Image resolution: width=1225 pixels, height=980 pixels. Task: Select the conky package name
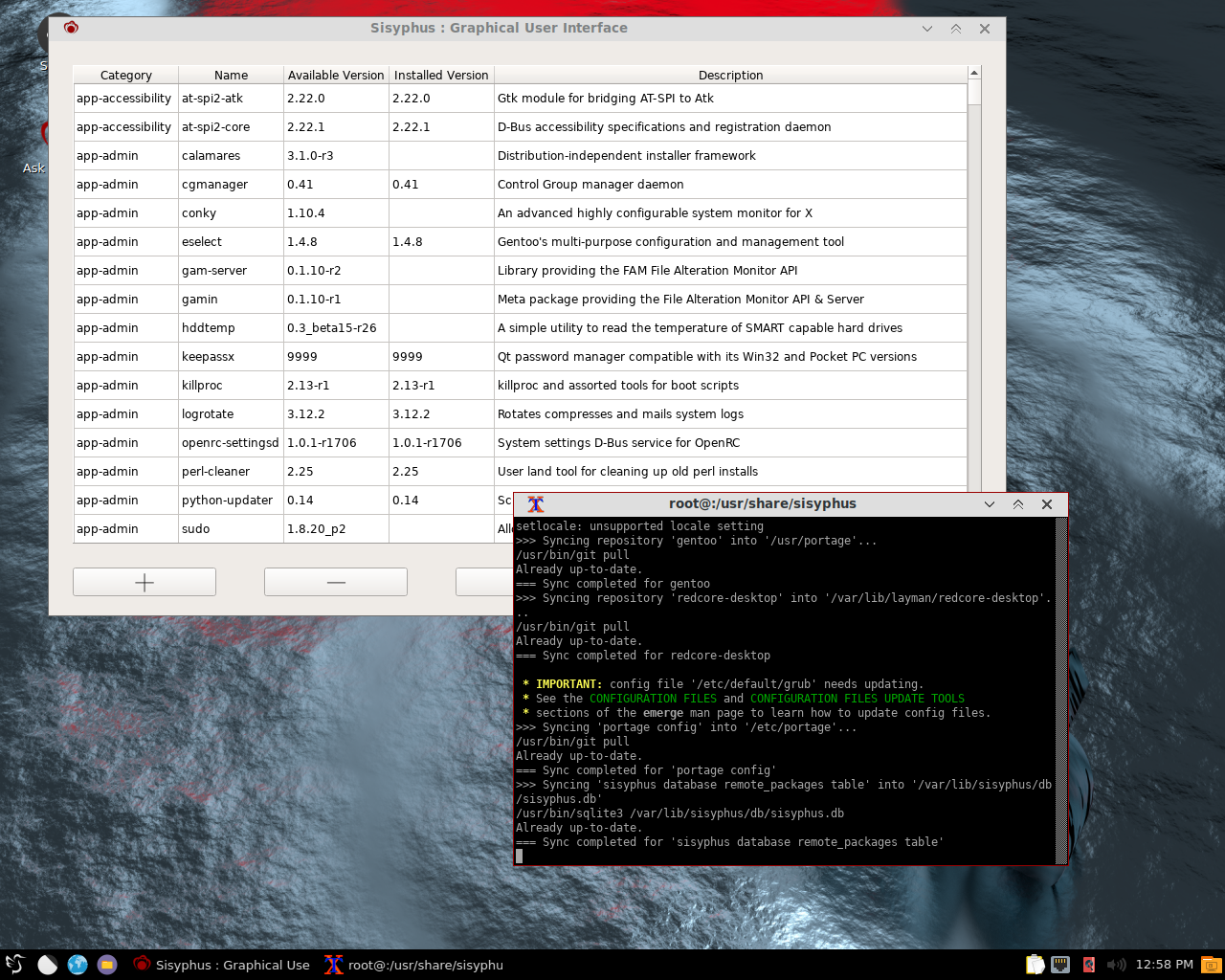[x=199, y=212]
